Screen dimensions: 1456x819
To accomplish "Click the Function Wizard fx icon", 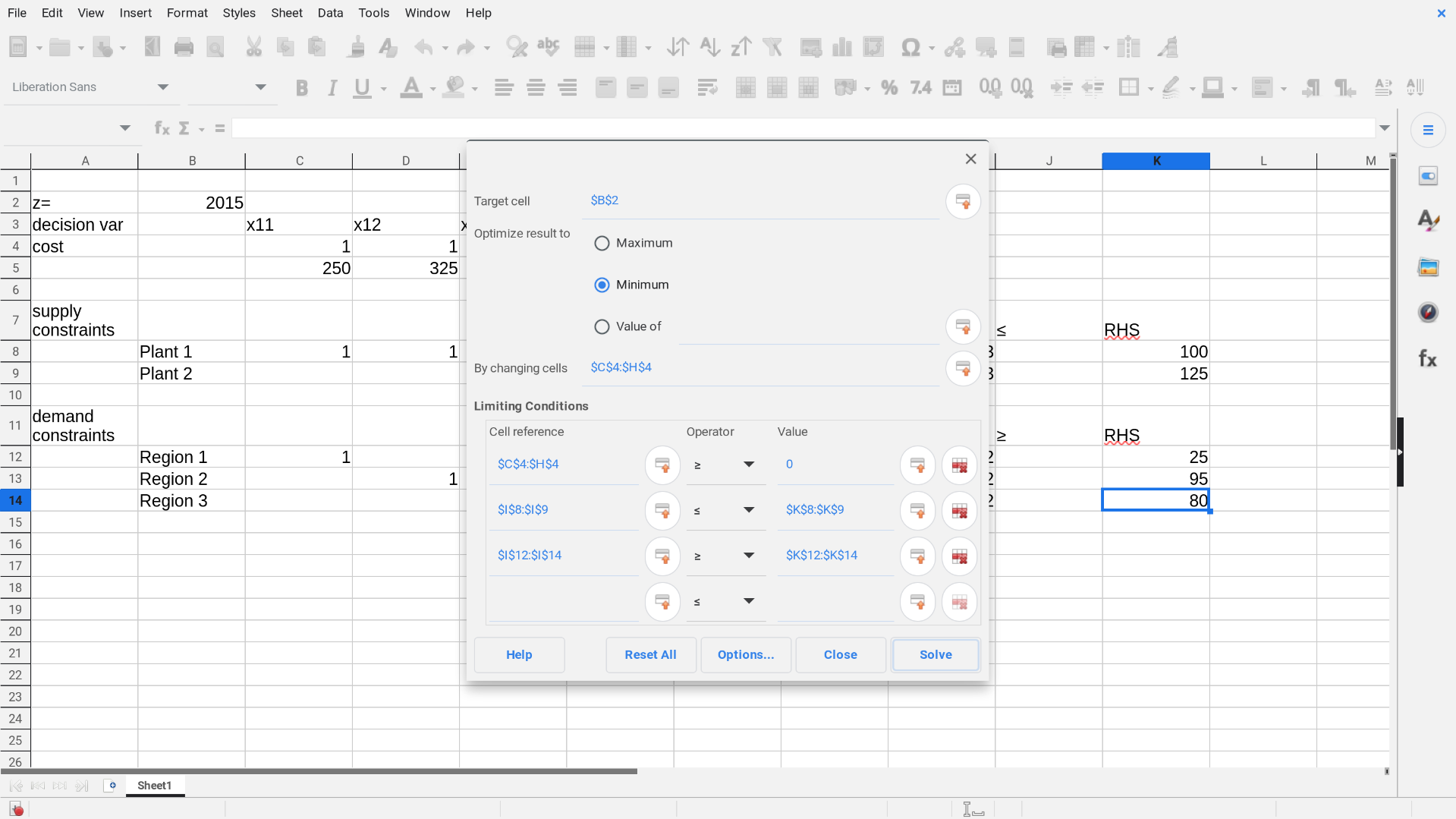I will click(162, 128).
